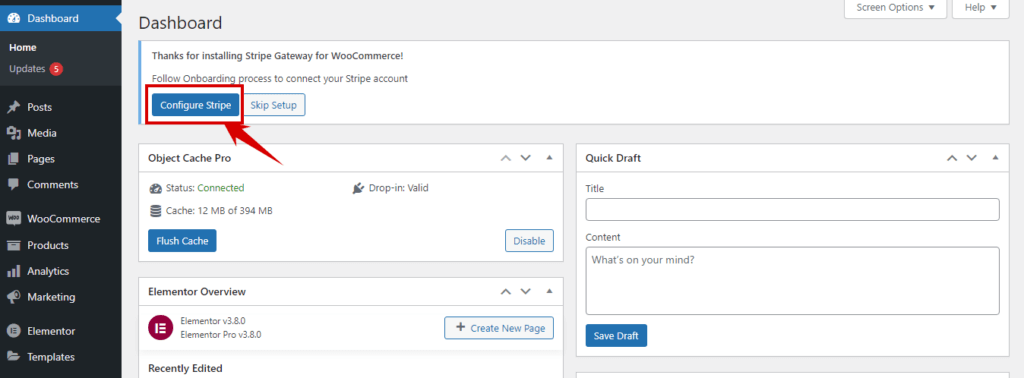
Task: Click the Elementor sidebar icon
Action: tap(13, 331)
